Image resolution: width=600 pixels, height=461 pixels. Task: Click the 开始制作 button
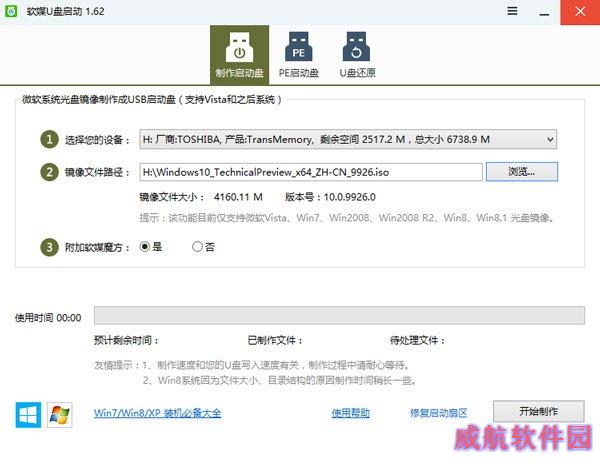coord(538,412)
